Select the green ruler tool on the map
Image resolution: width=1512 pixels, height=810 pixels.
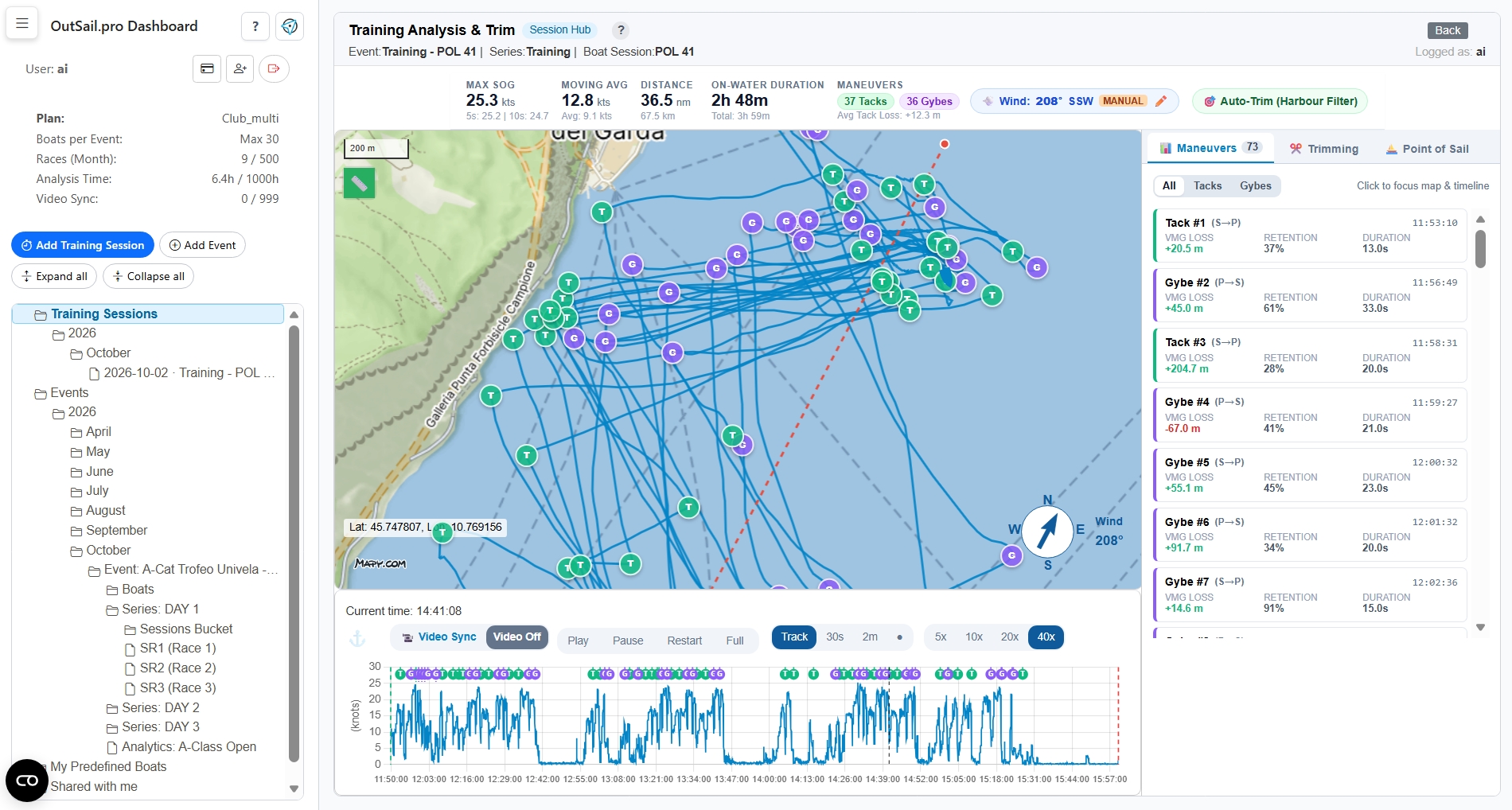click(x=360, y=184)
